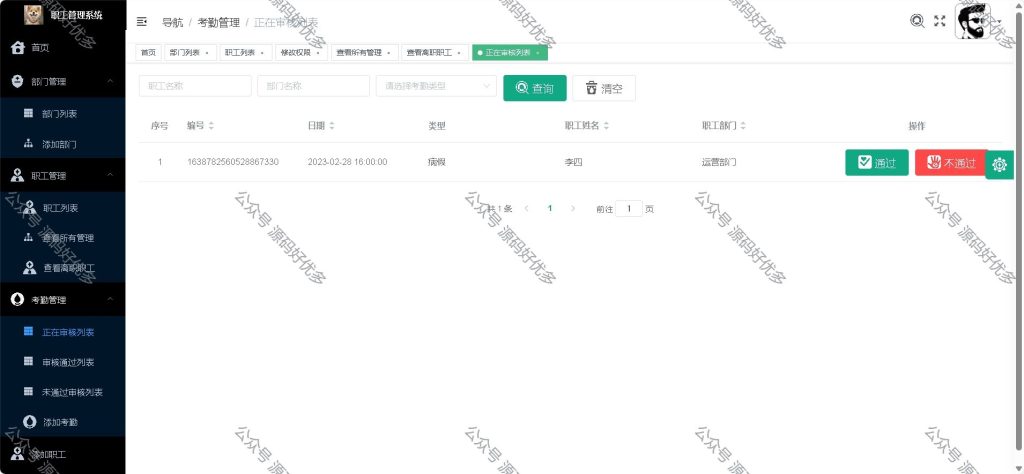This screenshot has height=474, width=1024.
Task: Open 部门列表 grid icon in sidebar
Action: [28, 113]
